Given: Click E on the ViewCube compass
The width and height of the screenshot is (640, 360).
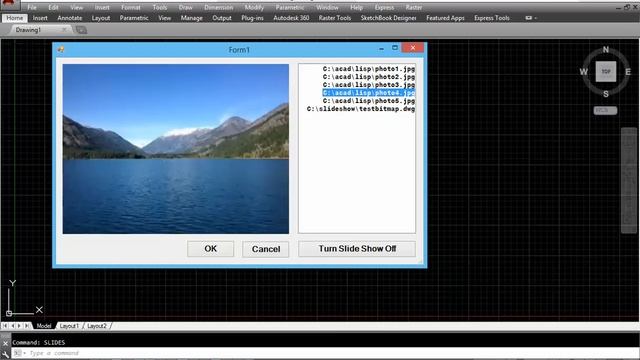Looking at the screenshot, I should coord(628,72).
